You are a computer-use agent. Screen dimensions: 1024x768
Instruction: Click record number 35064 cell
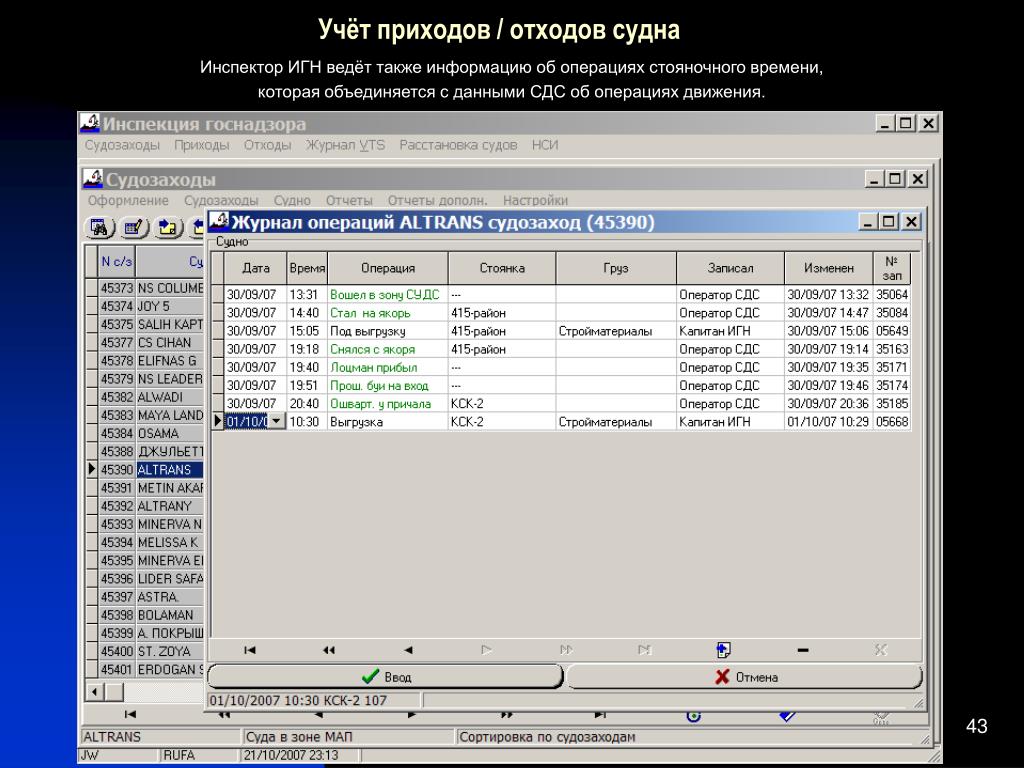click(892, 295)
